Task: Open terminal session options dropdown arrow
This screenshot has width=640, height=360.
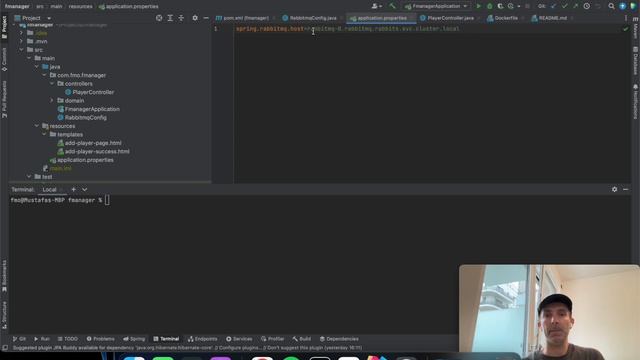Action: click(84, 189)
